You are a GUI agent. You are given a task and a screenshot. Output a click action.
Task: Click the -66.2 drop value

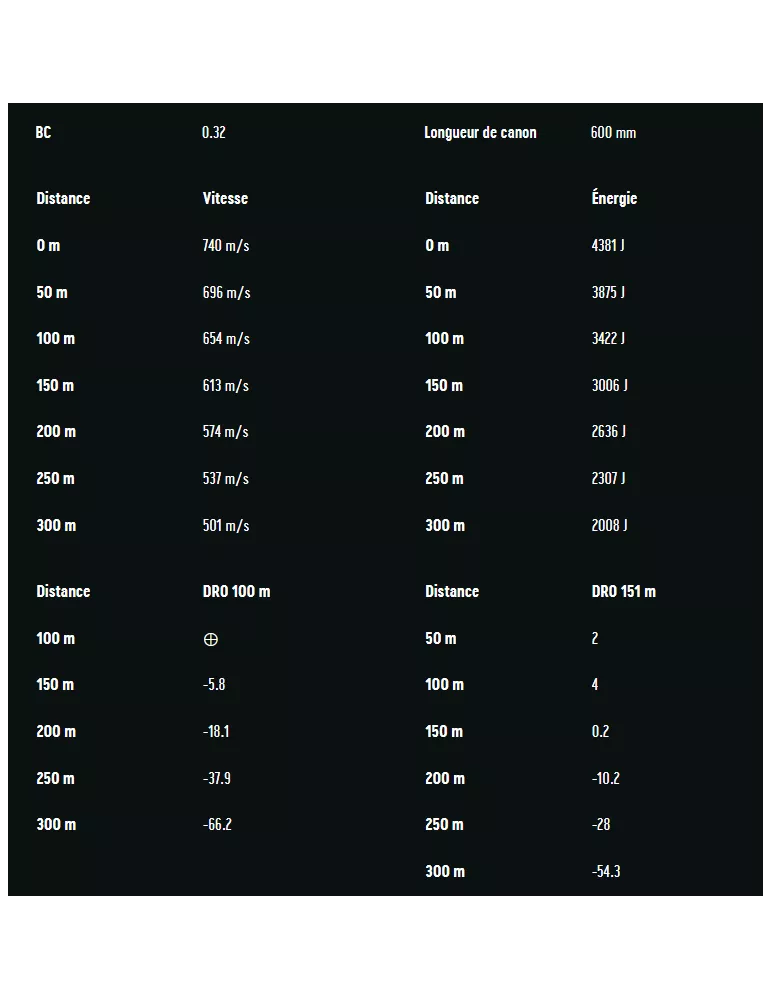[217, 824]
